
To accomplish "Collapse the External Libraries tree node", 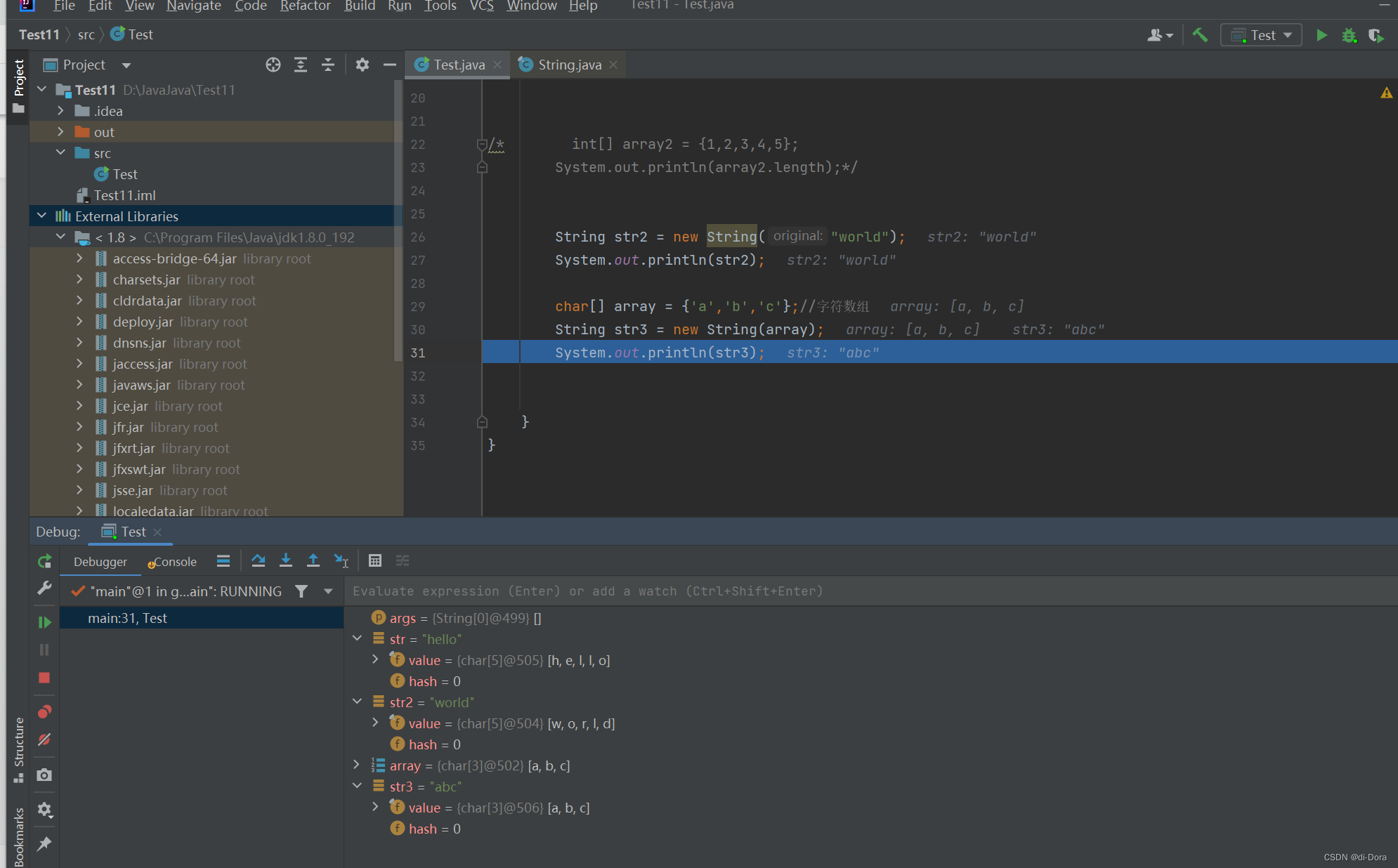I will (x=41, y=216).
